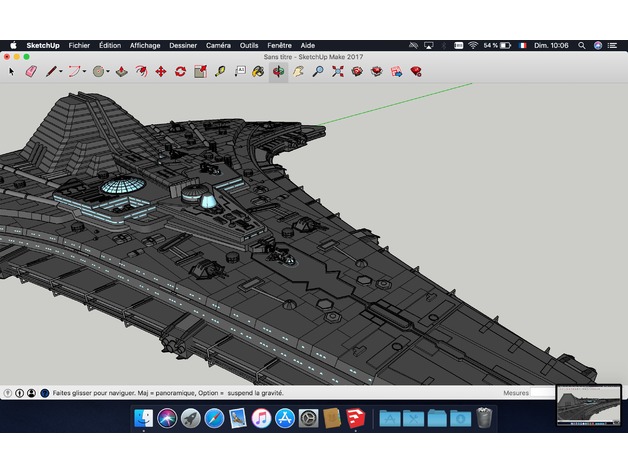Open Launchpad rocket in the Dock
The image size is (628, 472).
pos(190,418)
